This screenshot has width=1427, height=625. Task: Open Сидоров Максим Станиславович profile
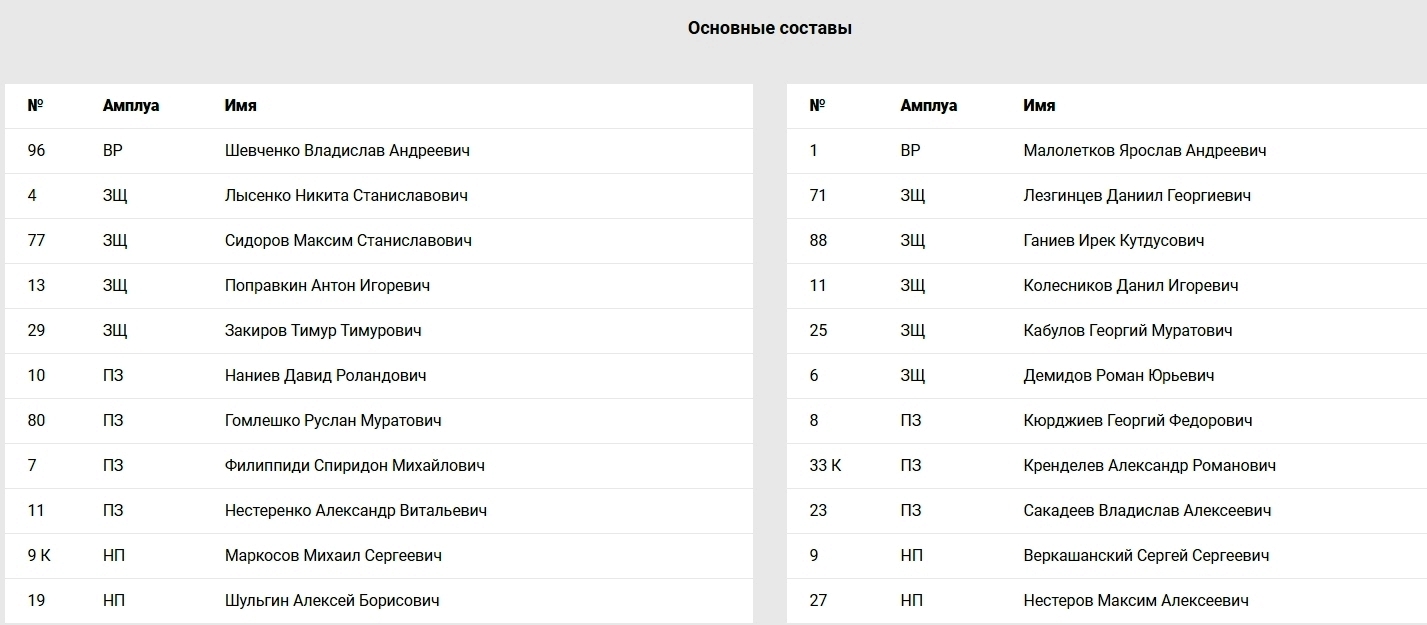tap(348, 241)
